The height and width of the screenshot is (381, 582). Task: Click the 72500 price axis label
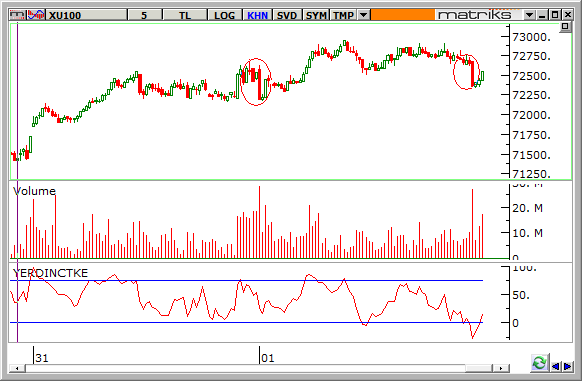click(531, 76)
